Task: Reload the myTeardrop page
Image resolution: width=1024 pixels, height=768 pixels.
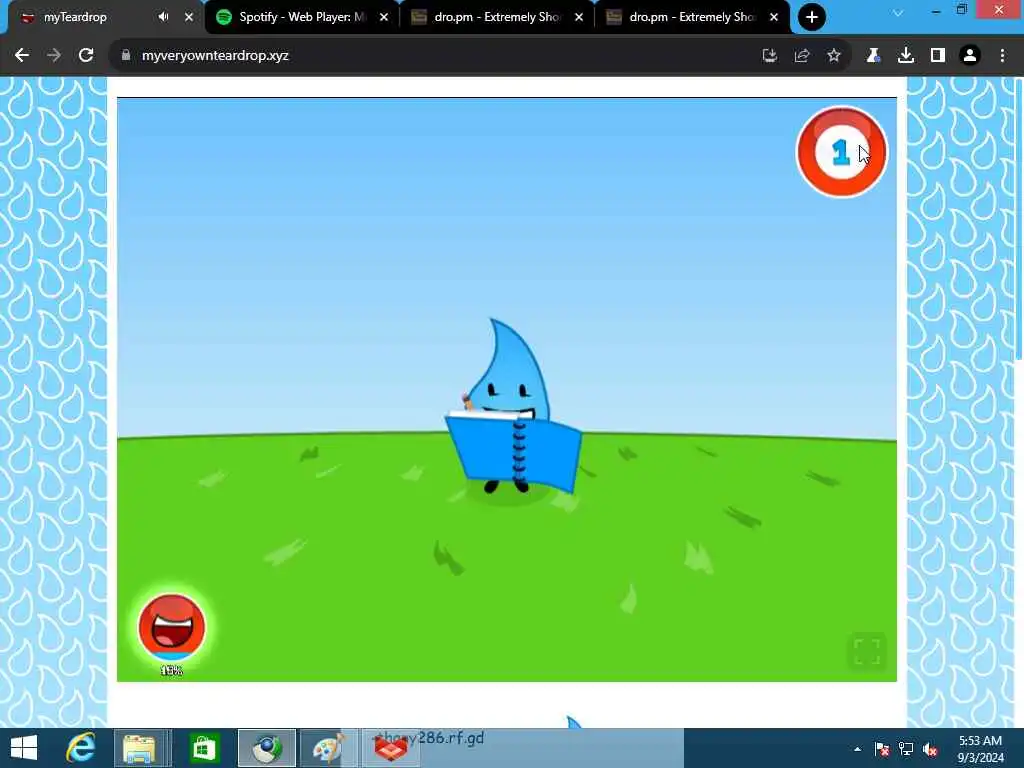Action: coord(86,56)
